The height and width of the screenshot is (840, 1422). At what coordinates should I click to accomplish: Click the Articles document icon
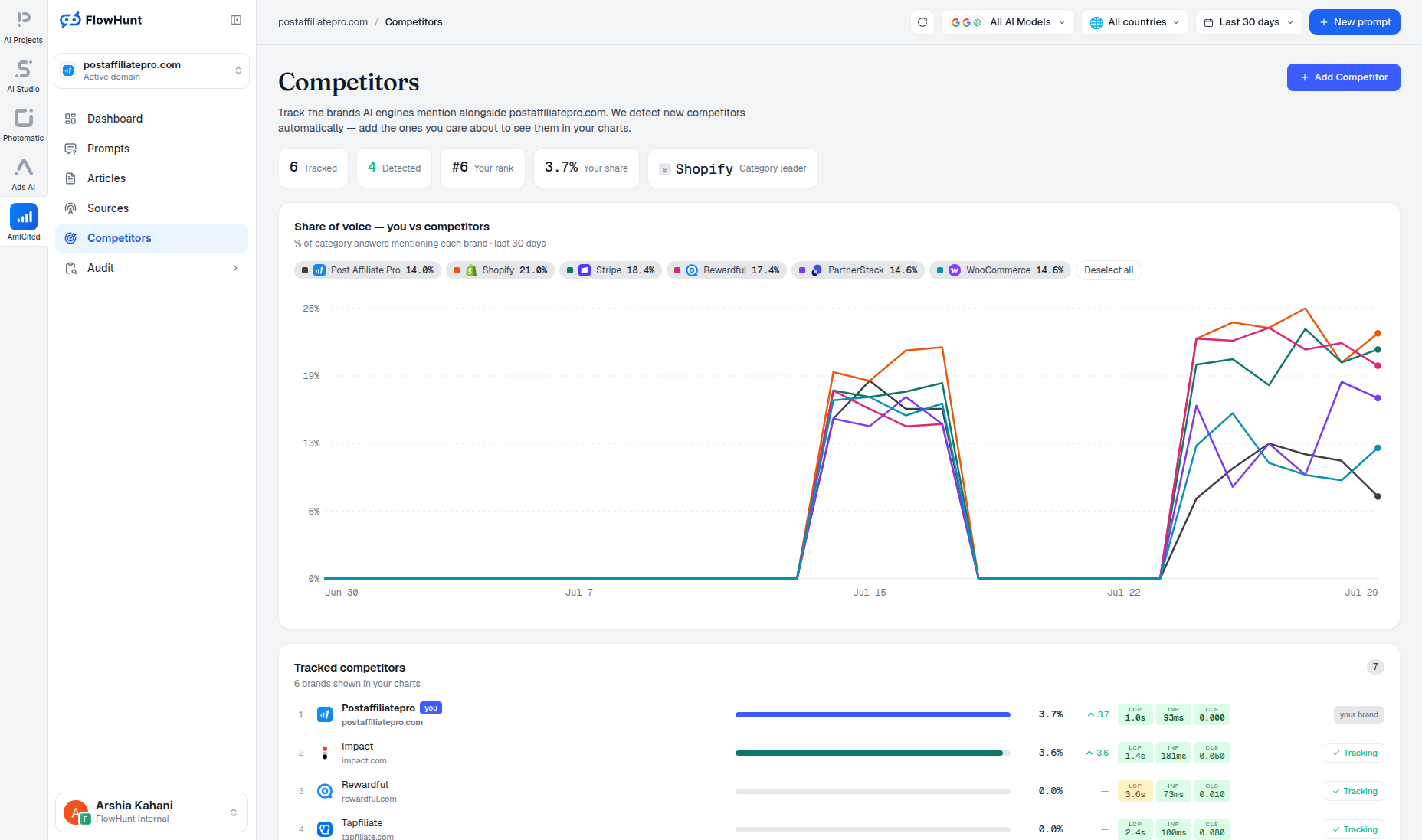(x=70, y=178)
